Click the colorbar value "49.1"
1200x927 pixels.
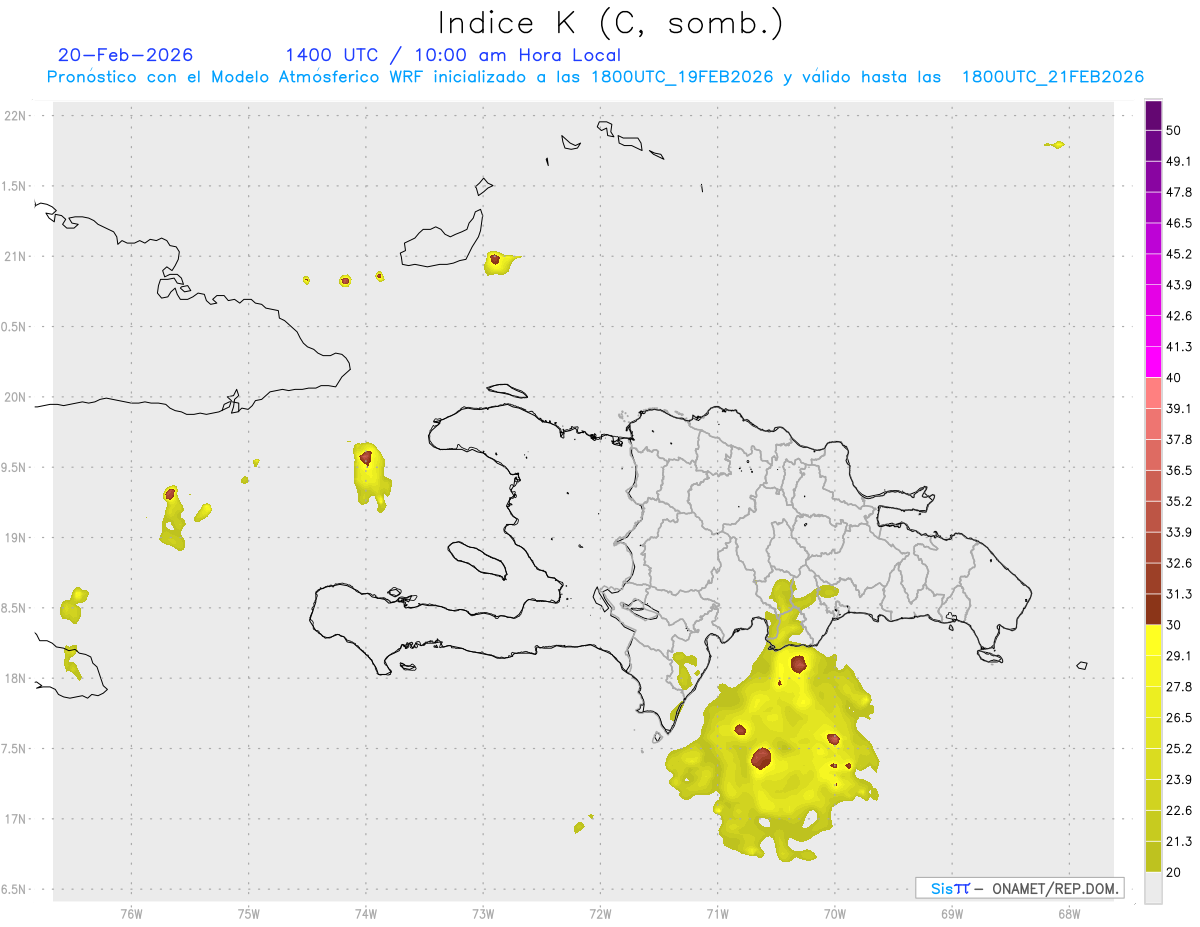click(1178, 161)
